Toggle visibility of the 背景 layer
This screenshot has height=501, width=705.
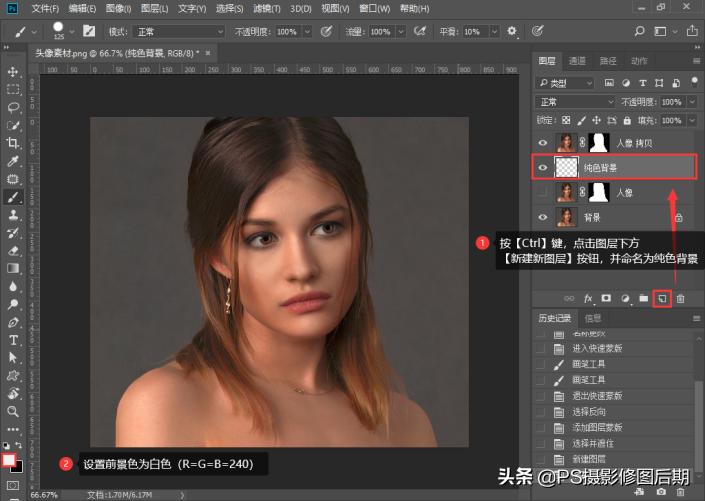(543, 217)
